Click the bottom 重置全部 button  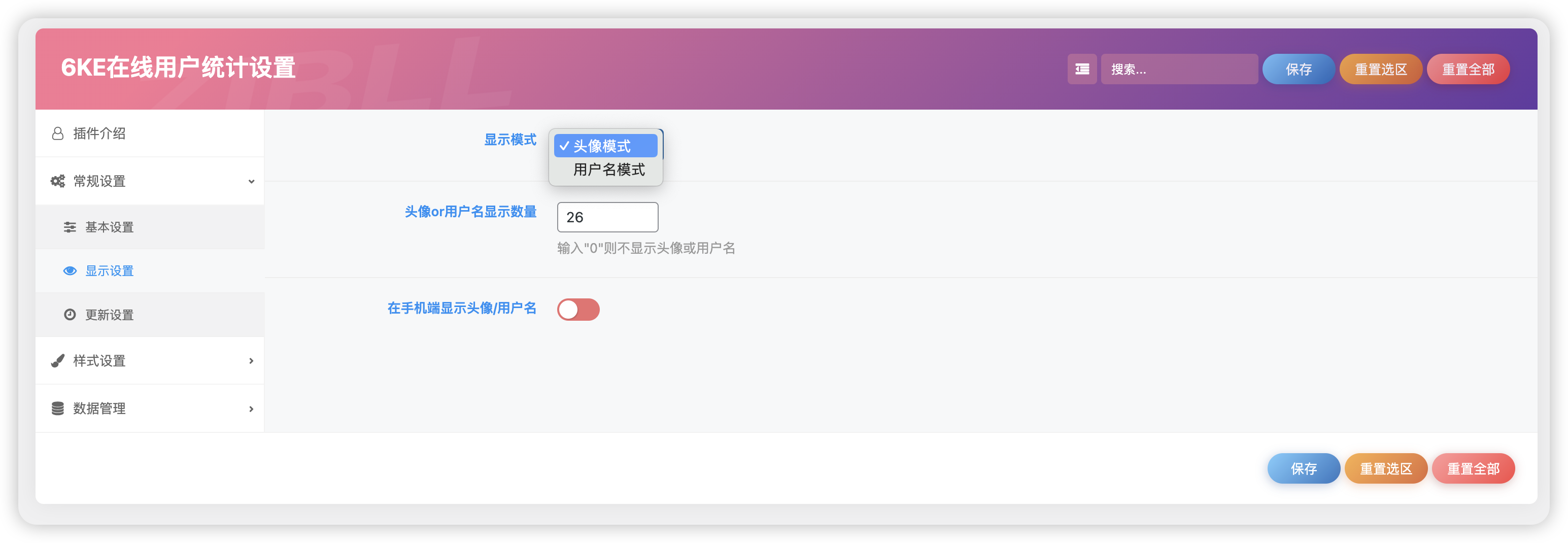click(x=1473, y=469)
